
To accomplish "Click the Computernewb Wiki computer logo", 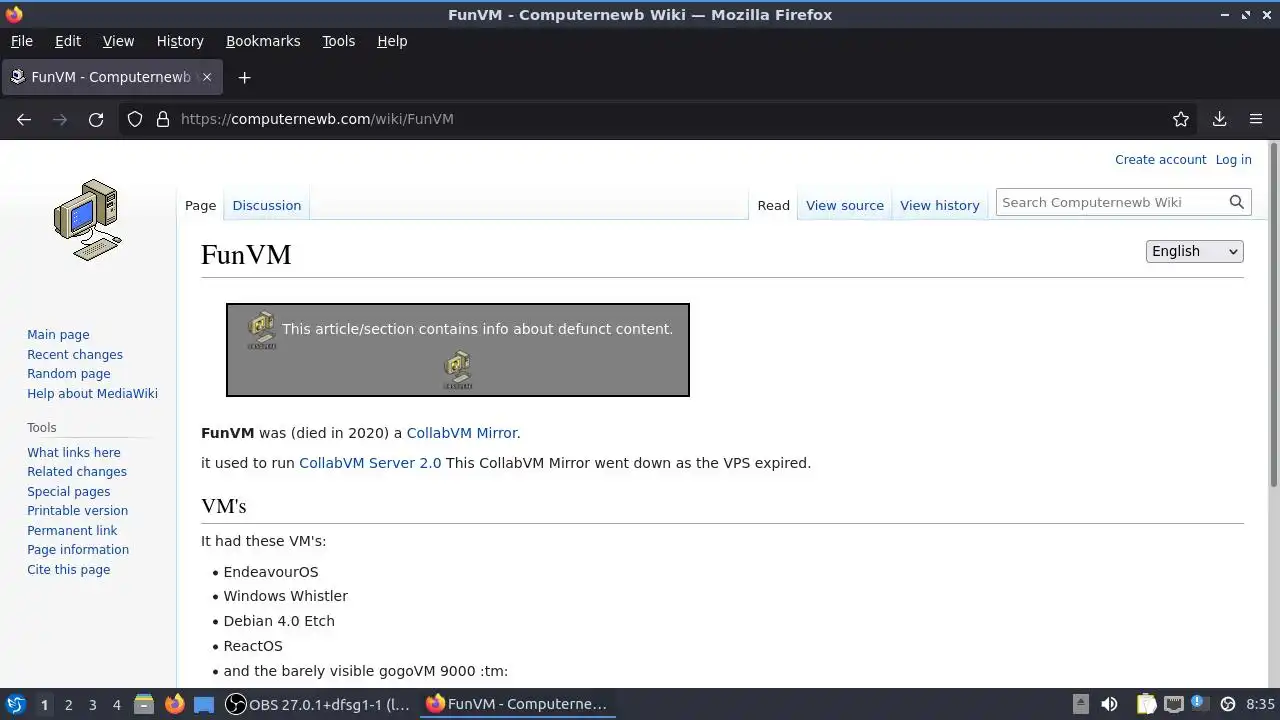I will (x=88, y=220).
